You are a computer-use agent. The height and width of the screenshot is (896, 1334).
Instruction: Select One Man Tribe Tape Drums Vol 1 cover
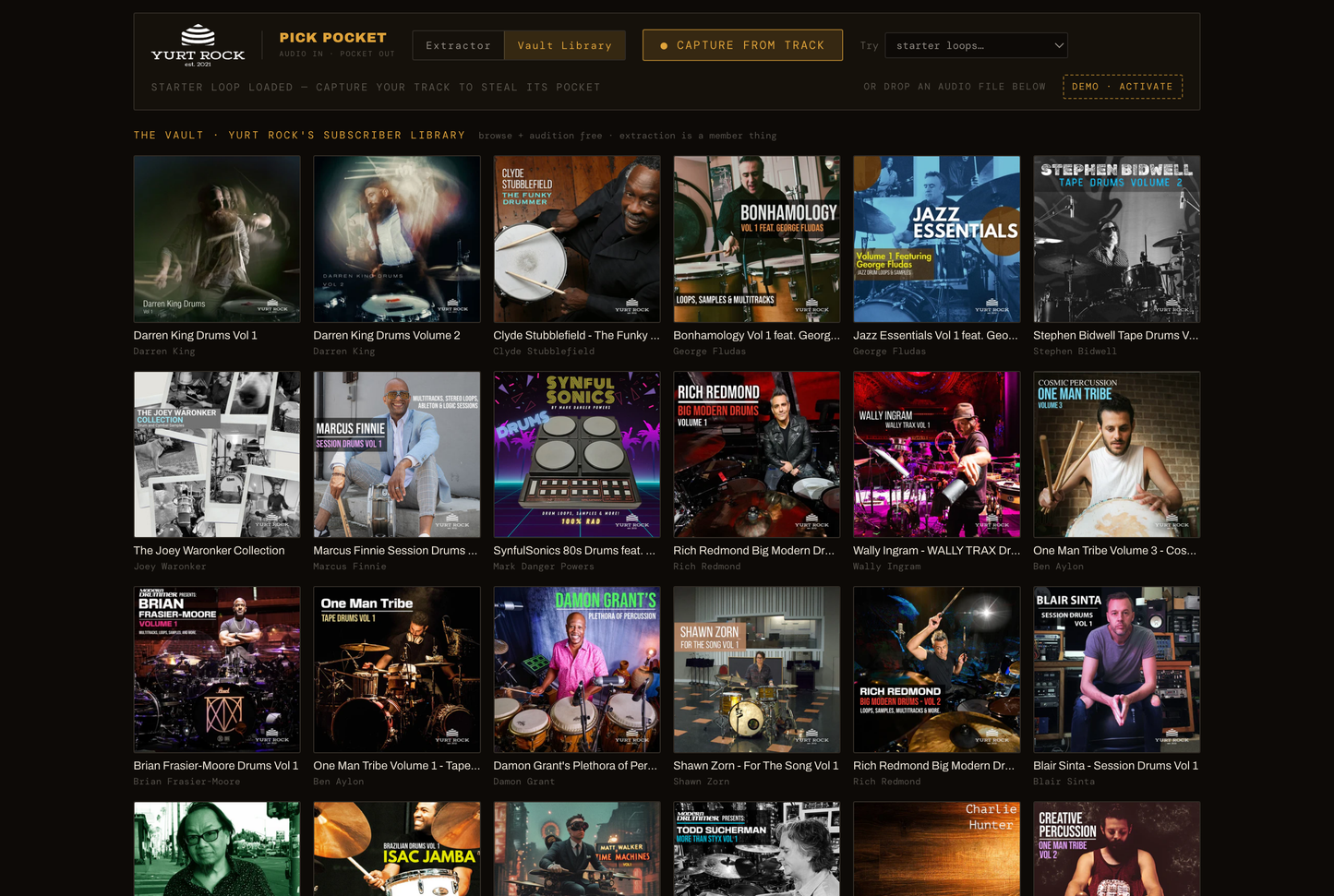click(x=397, y=670)
